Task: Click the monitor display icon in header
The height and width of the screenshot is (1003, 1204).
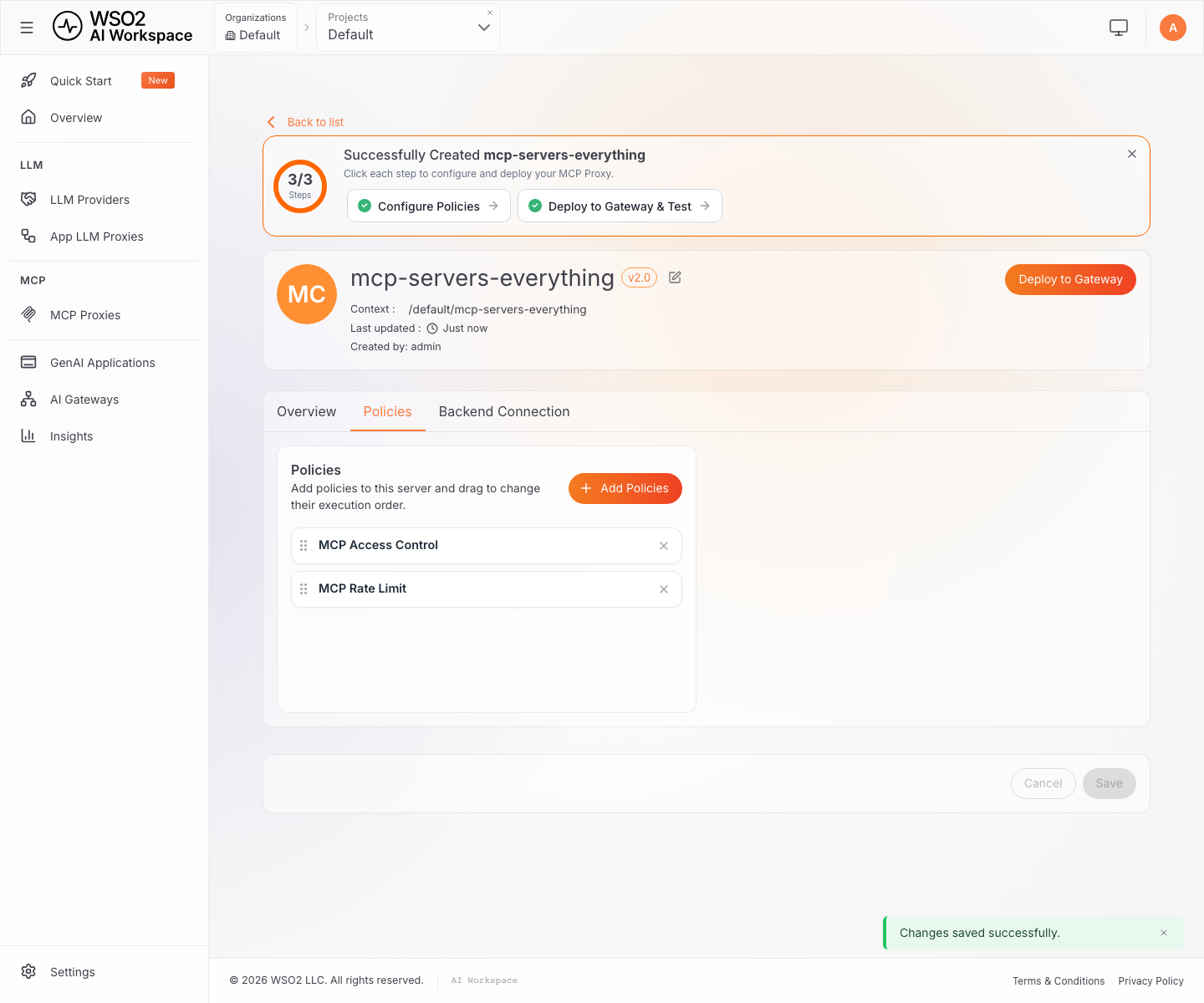Action: pos(1119,28)
